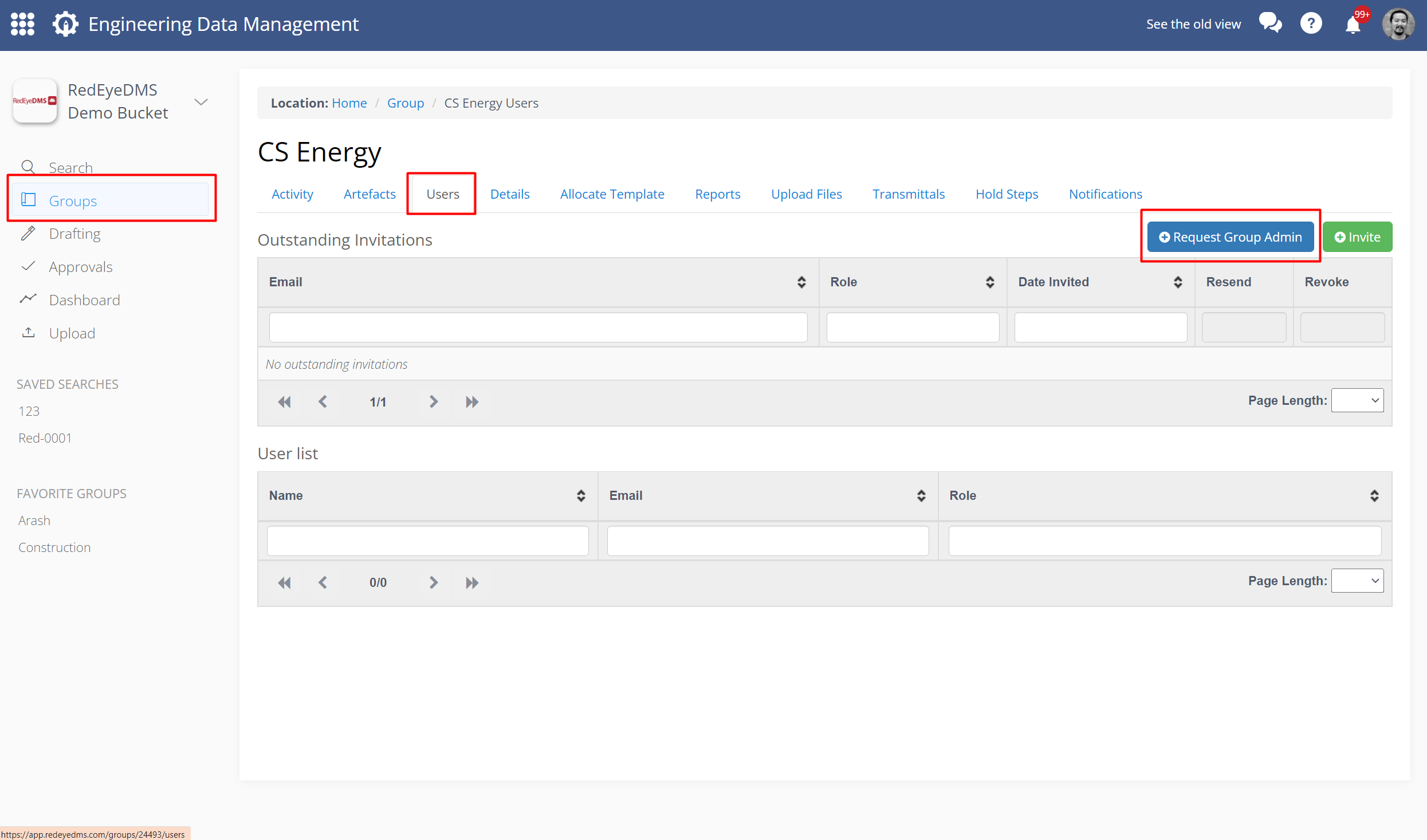The height and width of the screenshot is (840, 1427).
Task: Go to last page of Outstanding Invitations
Action: click(x=471, y=402)
